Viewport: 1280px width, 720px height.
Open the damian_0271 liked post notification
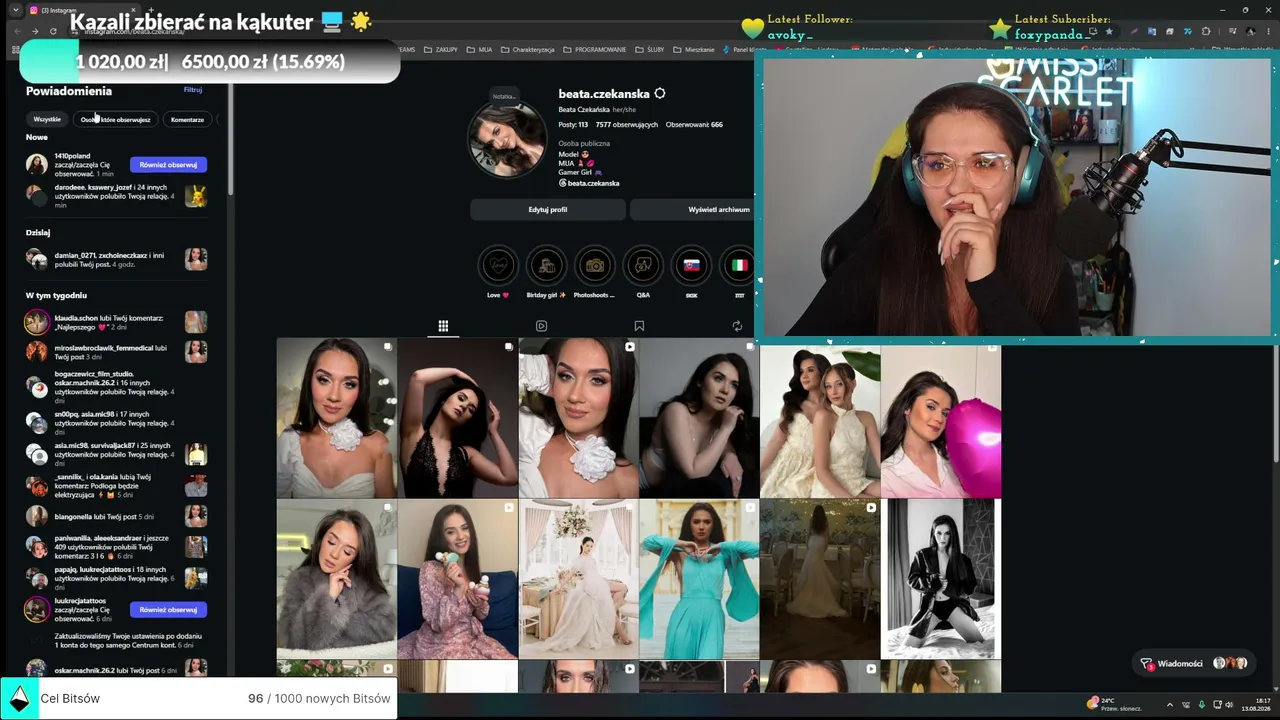click(x=116, y=259)
